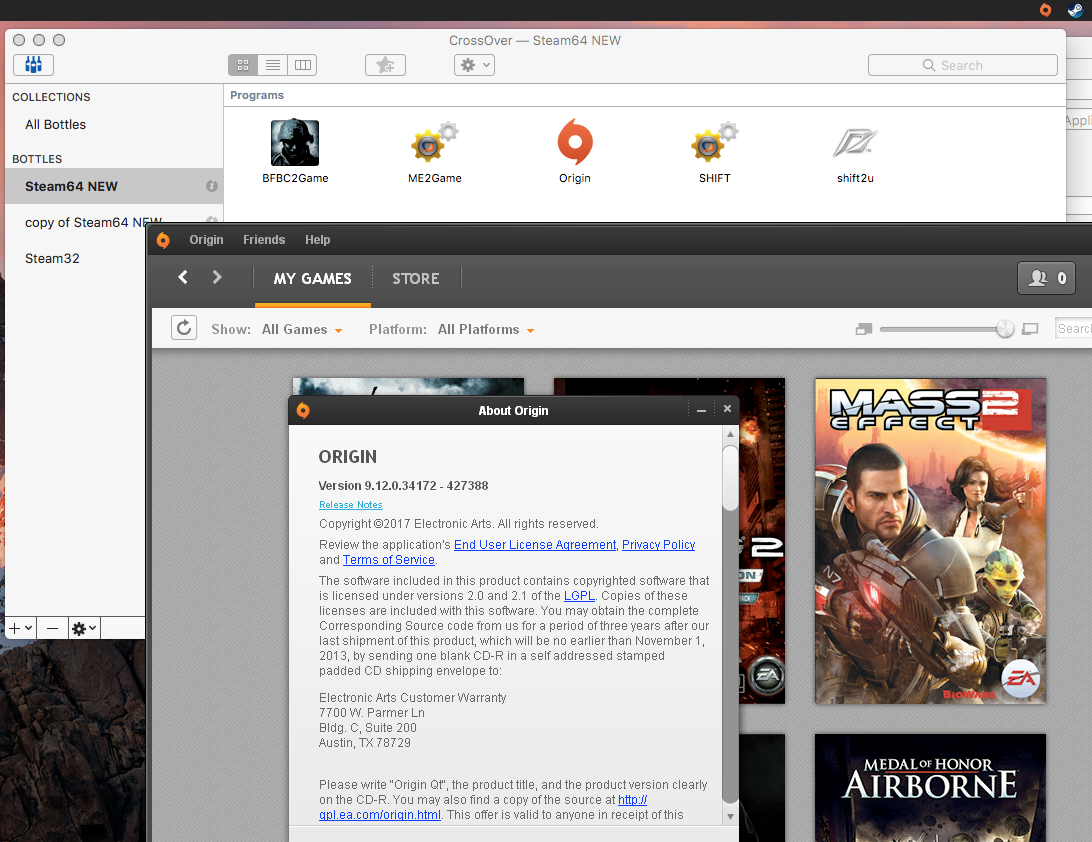Open the Origin friends list counter
This screenshot has height=842, width=1092.
pyautogui.click(x=1046, y=278)
